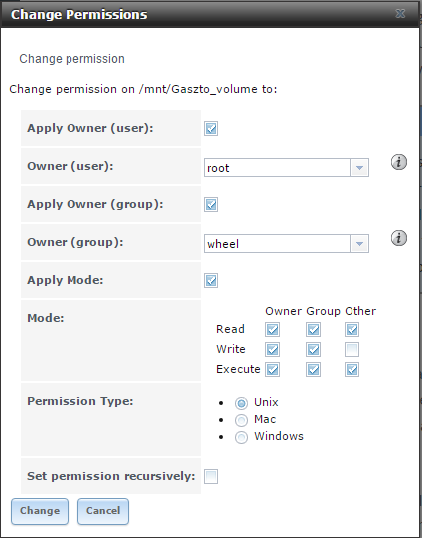Viewport: 422px width, 538px height.
Task: Toggle the Apply Owner (group) checkbox
Action: pos(211,204)
